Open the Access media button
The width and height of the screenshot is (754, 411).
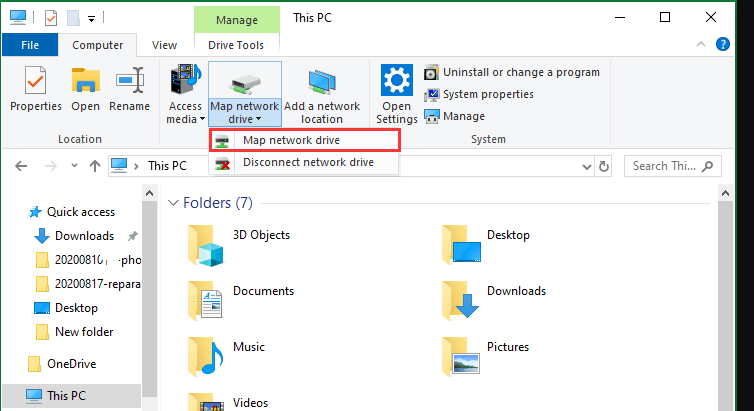[x=186, y=94]
